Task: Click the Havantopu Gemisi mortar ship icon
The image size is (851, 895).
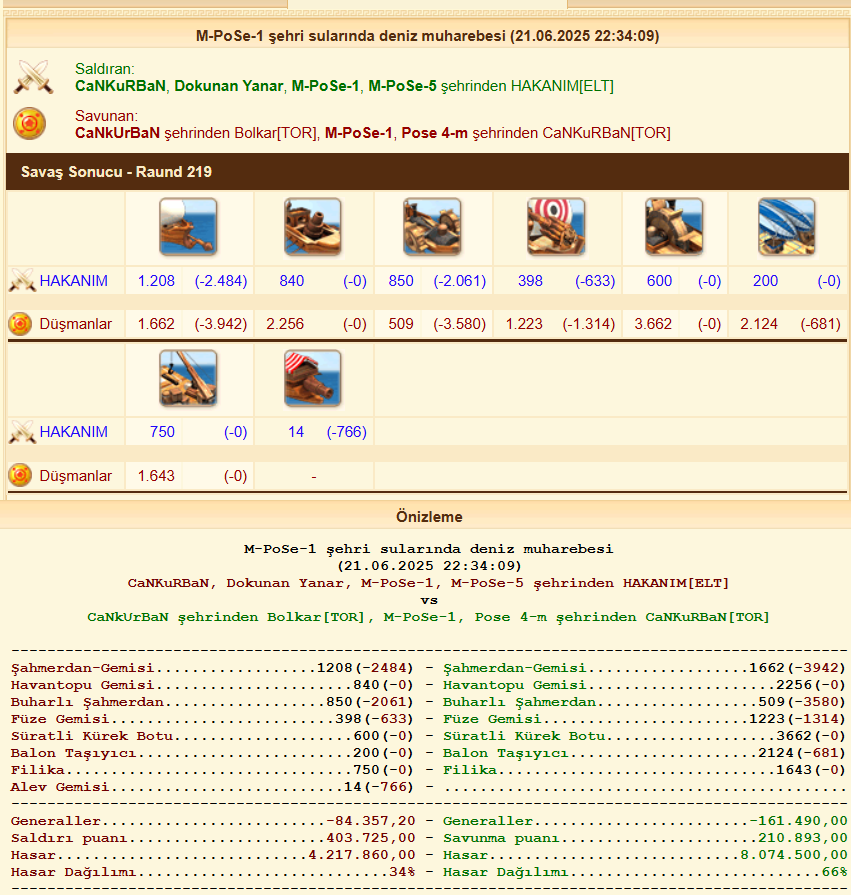Action: (313, 227)
